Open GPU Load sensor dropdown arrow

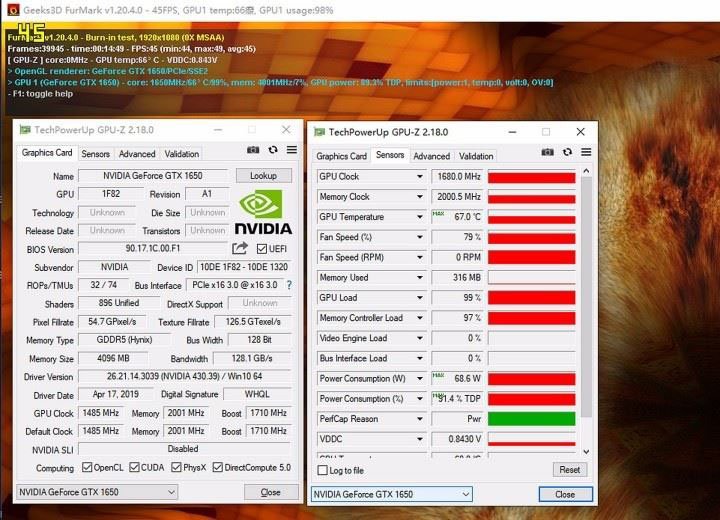click(x=419, y=298)
